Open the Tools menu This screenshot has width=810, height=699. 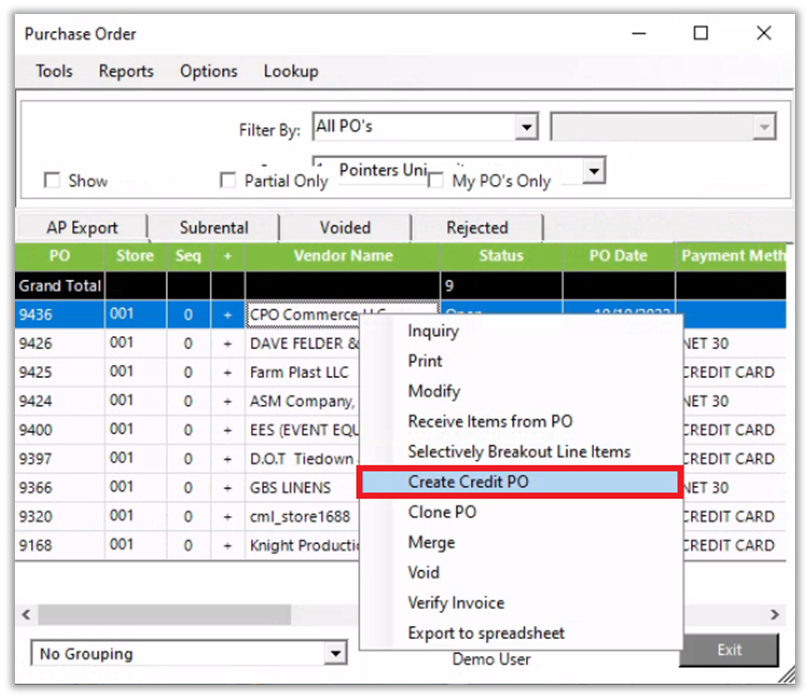click(54, 71)
